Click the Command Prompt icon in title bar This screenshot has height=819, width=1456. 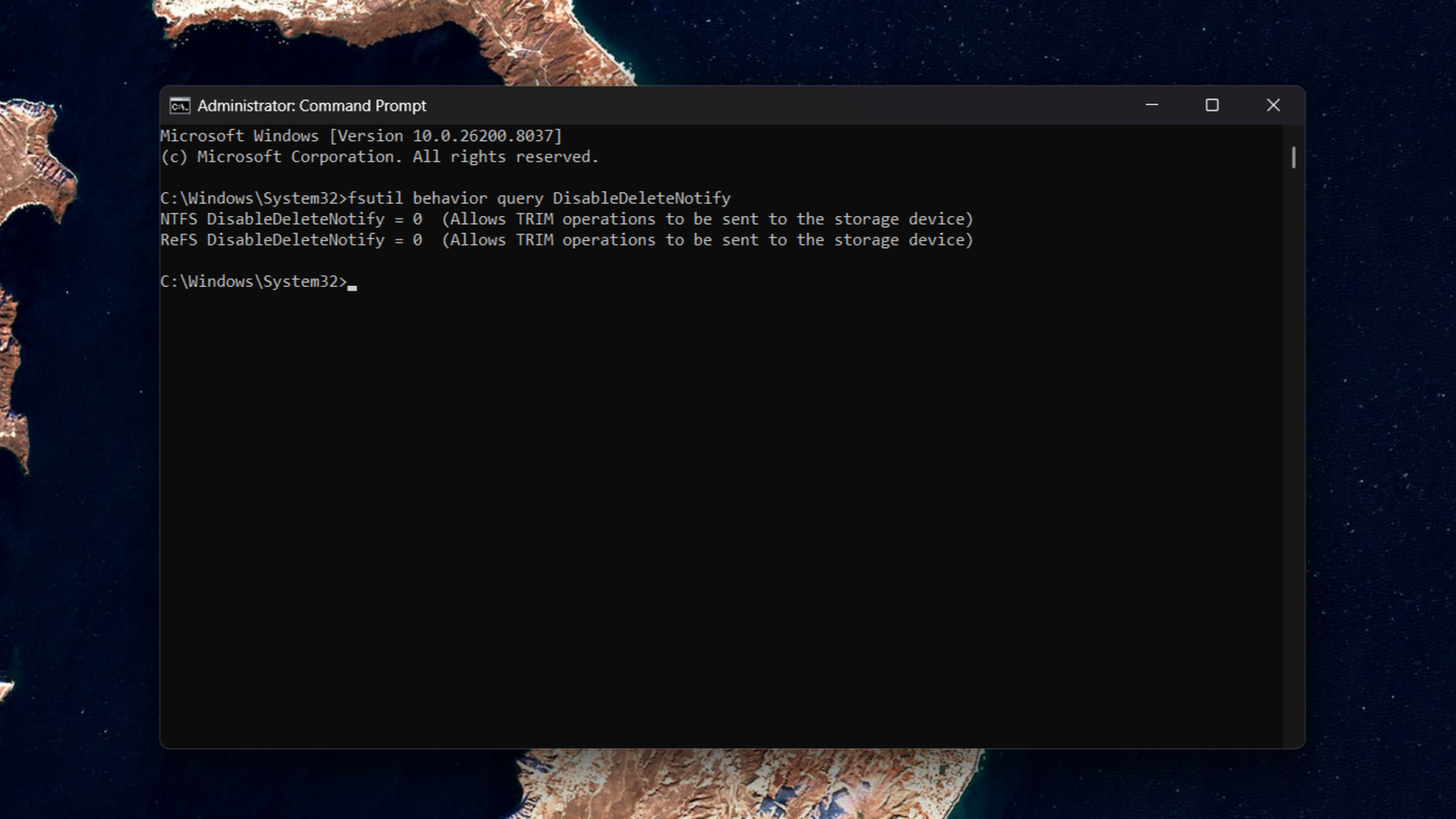pyautogui.click(x=178, y=105)
